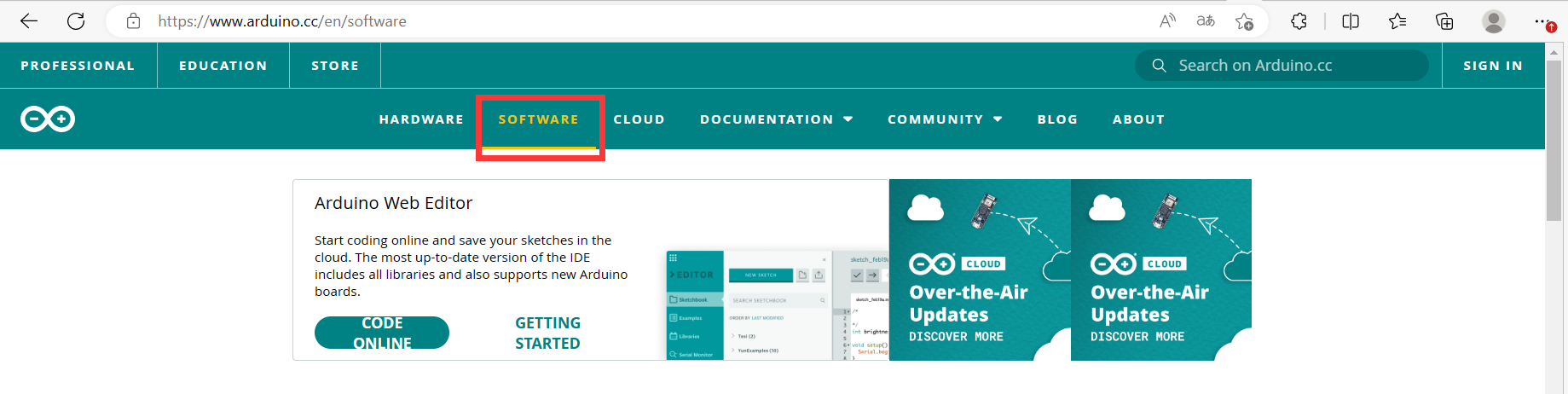The height and width of the screenshot is (394, 1568).
Task: Add page to favorites star icon
Action: click(1244, 21)
